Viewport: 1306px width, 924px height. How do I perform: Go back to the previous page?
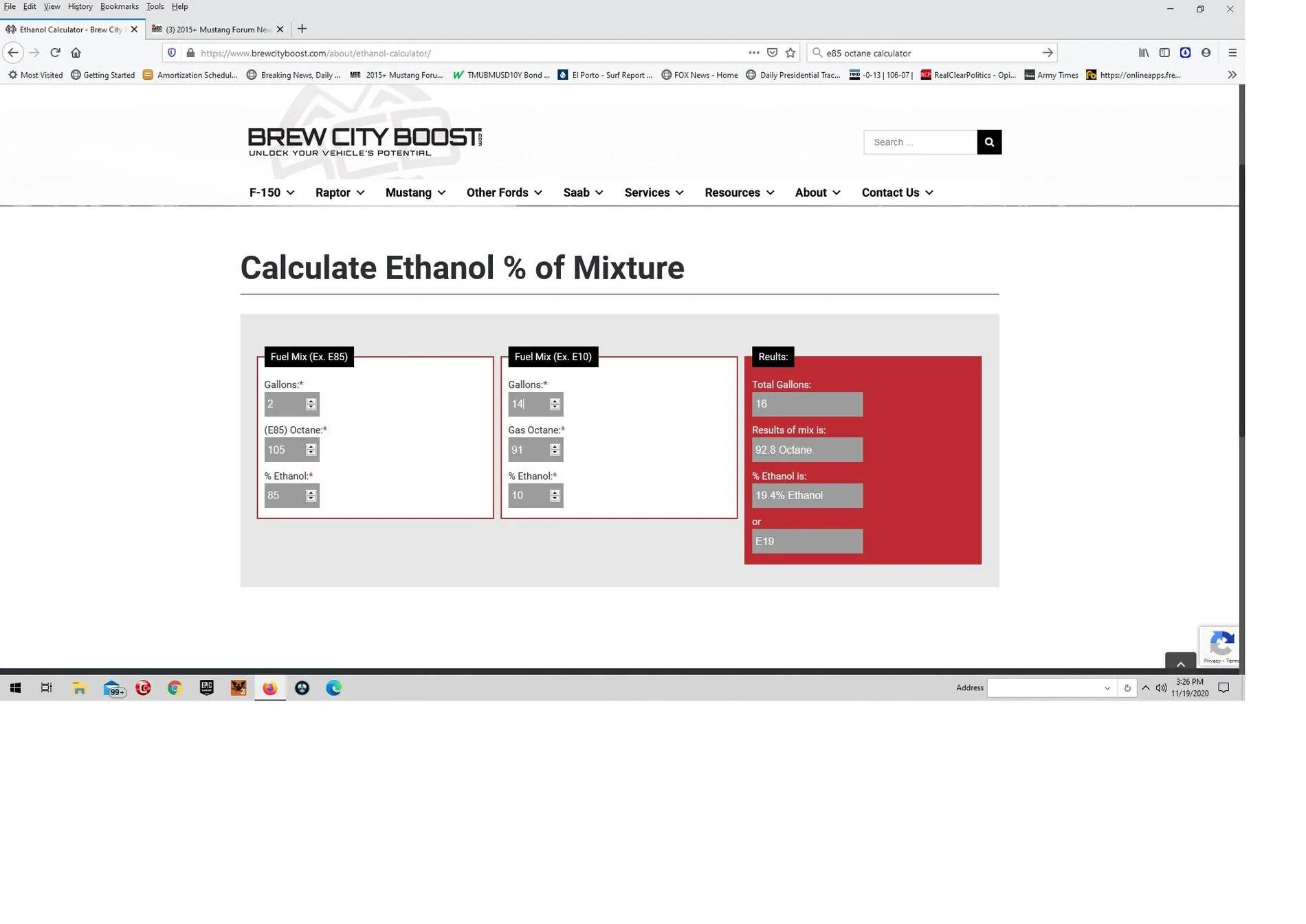[13, 53]
